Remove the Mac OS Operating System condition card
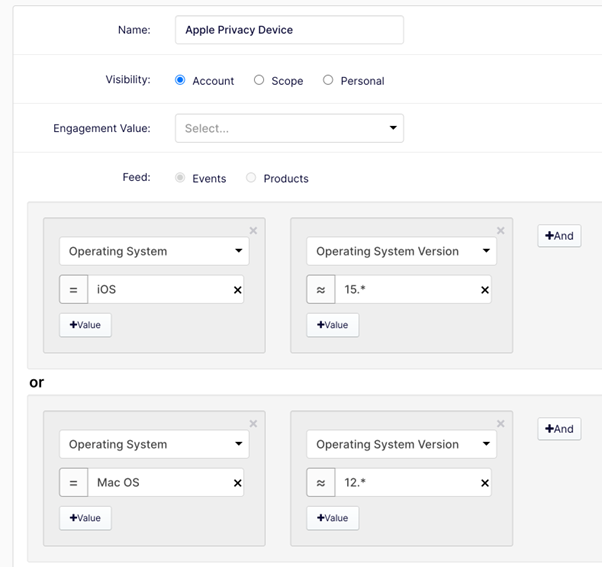Screen dimensions: 602x567 [253, 424]
